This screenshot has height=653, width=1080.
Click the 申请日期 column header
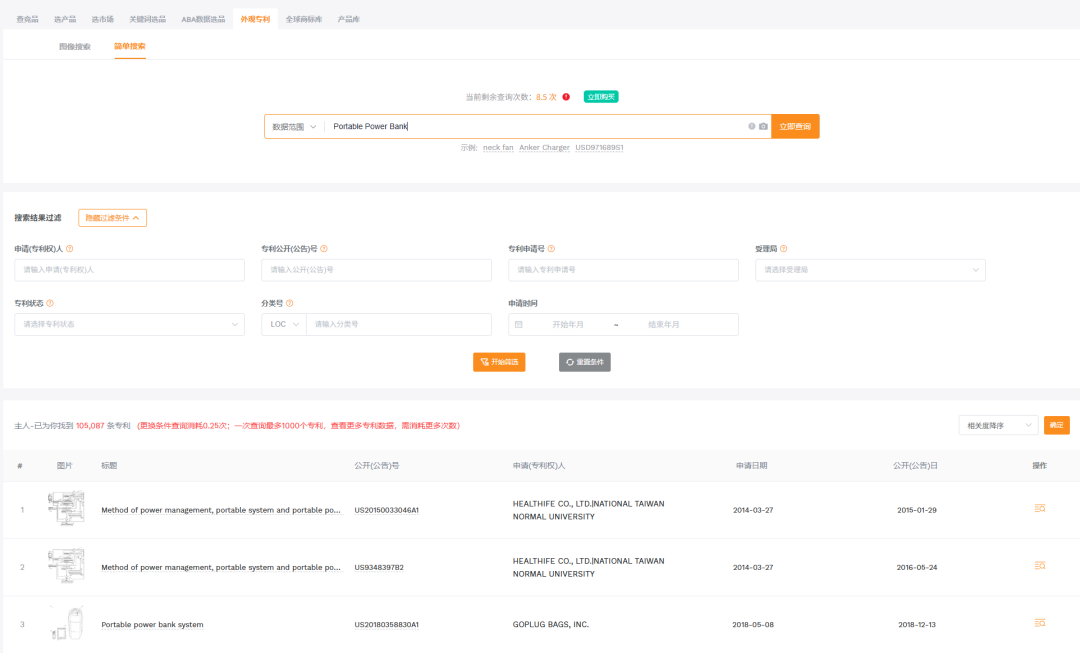point(751,466)
